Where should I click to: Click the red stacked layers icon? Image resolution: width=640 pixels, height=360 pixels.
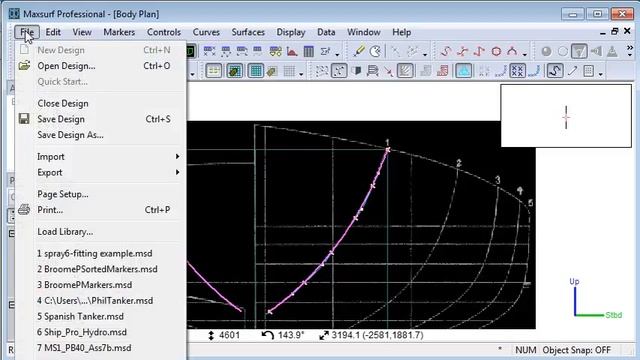click(x=443, y=71)
